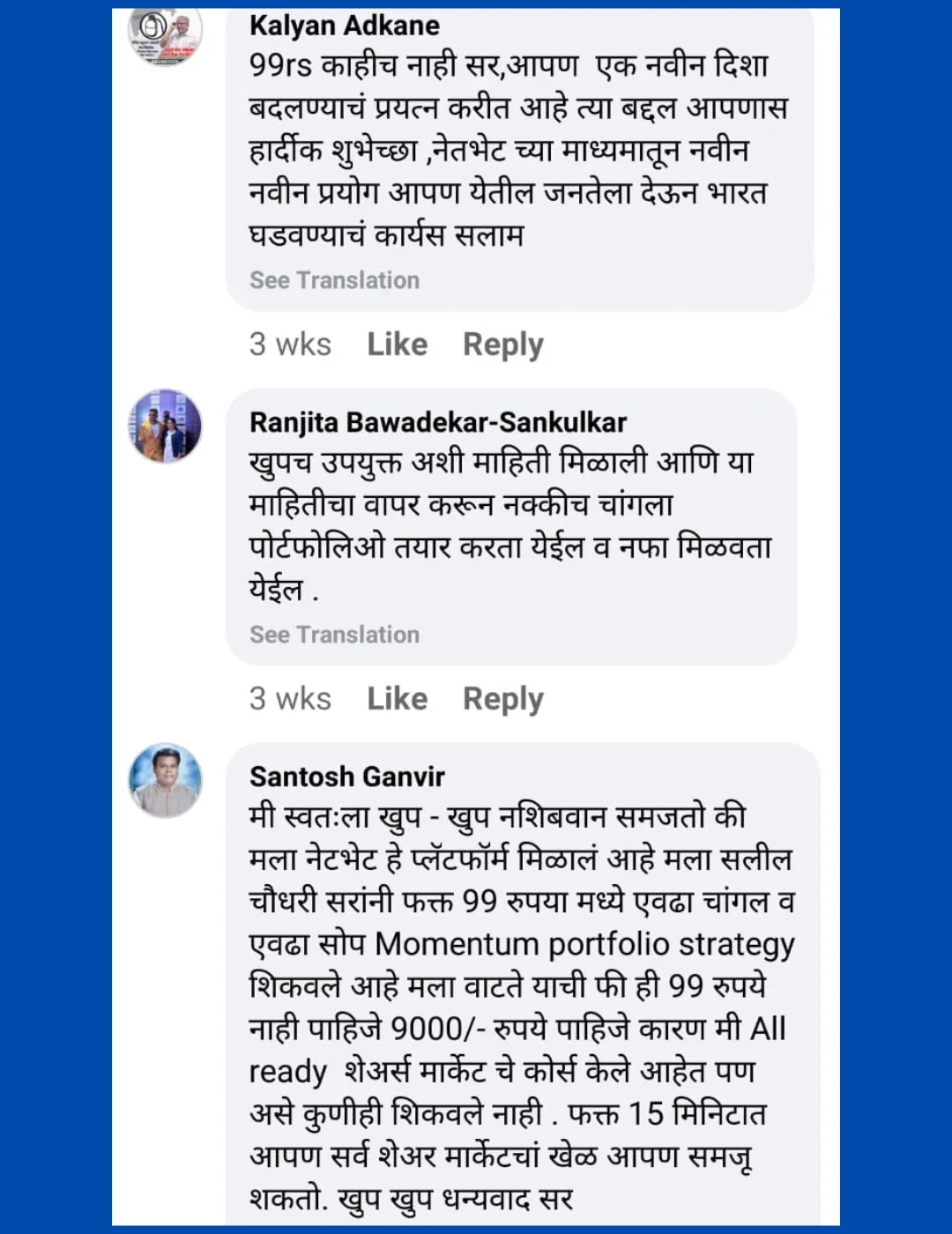Screen dimensions: 952x1234
Task: See Translation of Kalyan Adkane's comment
Action: [334, 280]
